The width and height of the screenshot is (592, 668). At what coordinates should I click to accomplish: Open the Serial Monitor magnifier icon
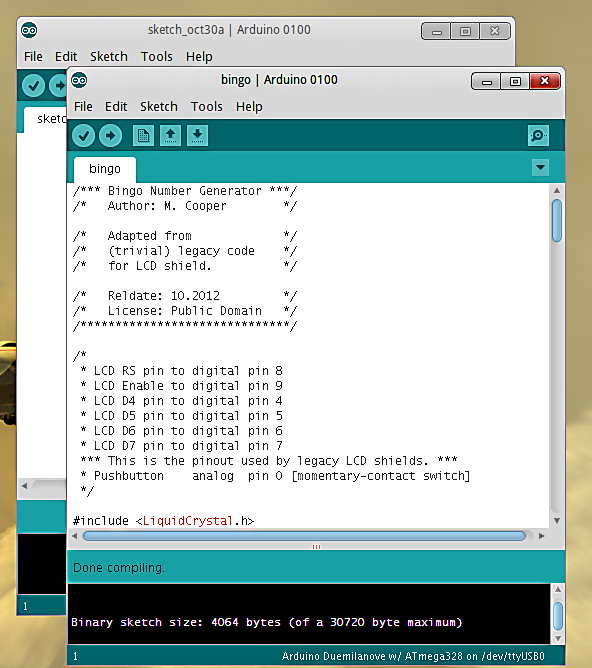[x=538, y=135]
